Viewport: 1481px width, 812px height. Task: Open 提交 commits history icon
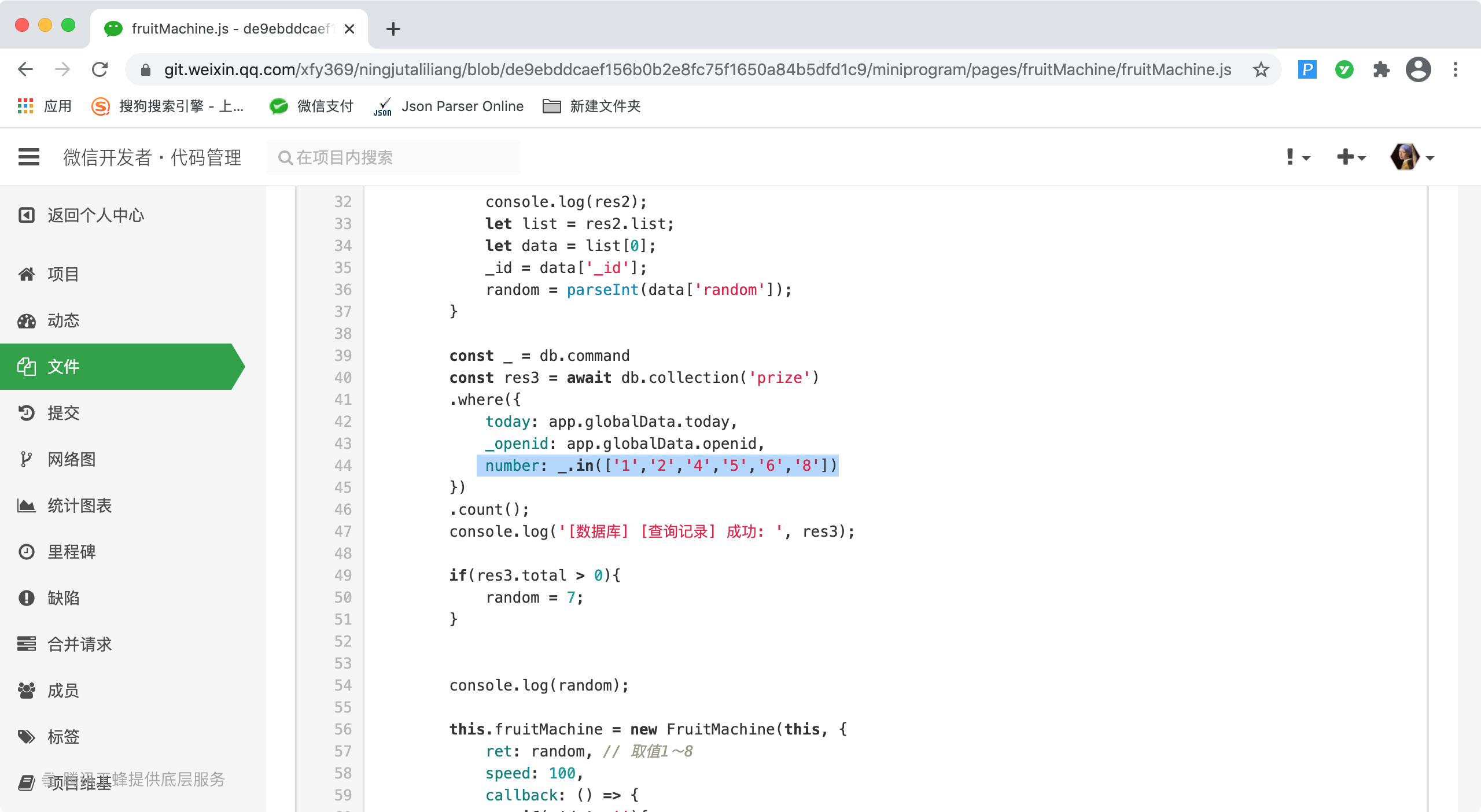(x=27, y=413)
